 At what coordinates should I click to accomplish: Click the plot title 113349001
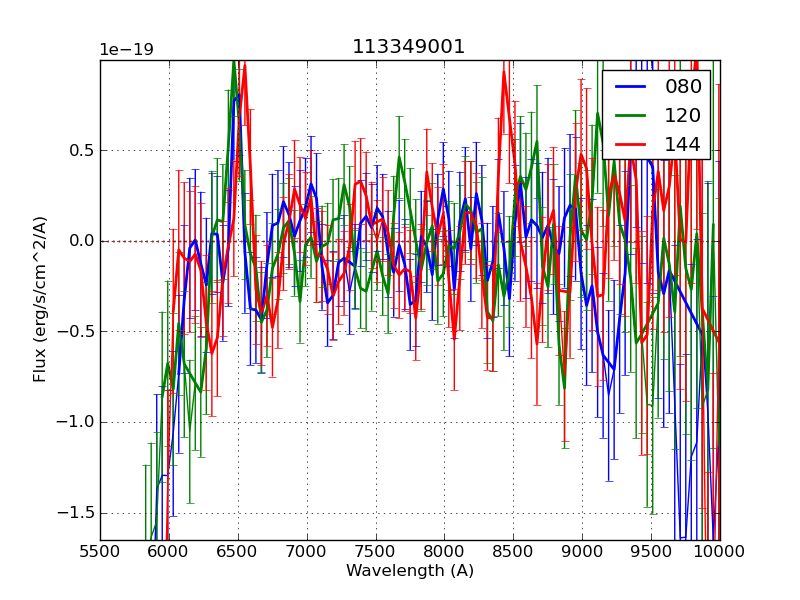(408, 47)
